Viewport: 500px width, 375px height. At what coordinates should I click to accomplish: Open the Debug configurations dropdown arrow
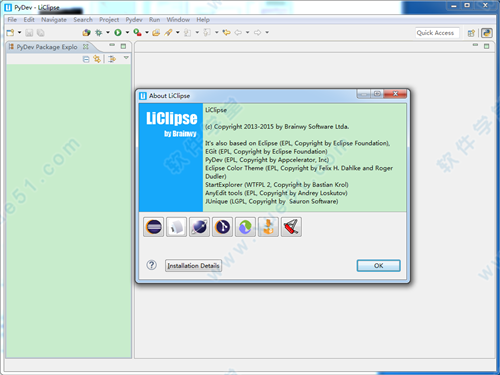click(108, 32)
